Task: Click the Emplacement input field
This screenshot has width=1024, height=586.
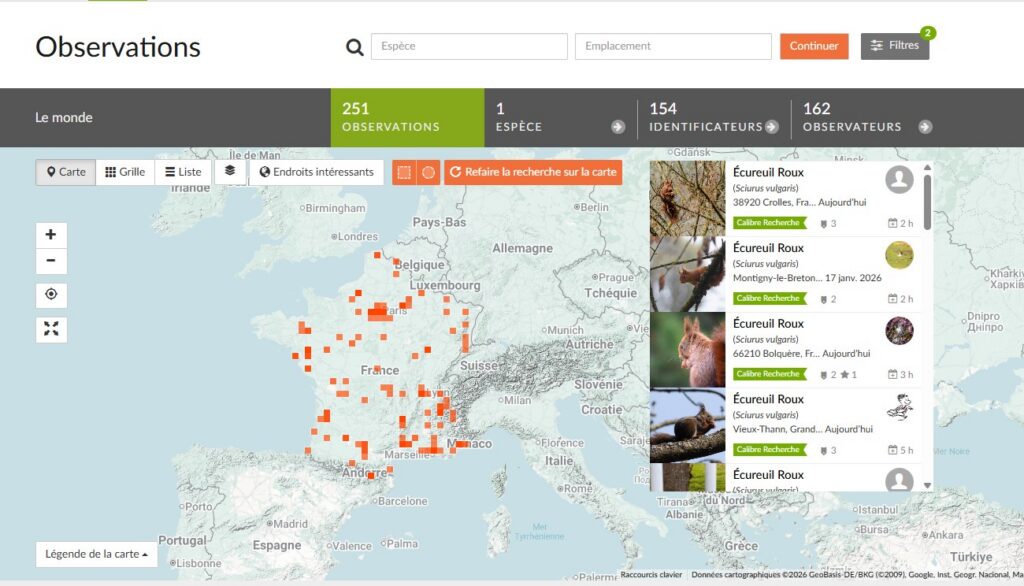Action: pos(673,46)
